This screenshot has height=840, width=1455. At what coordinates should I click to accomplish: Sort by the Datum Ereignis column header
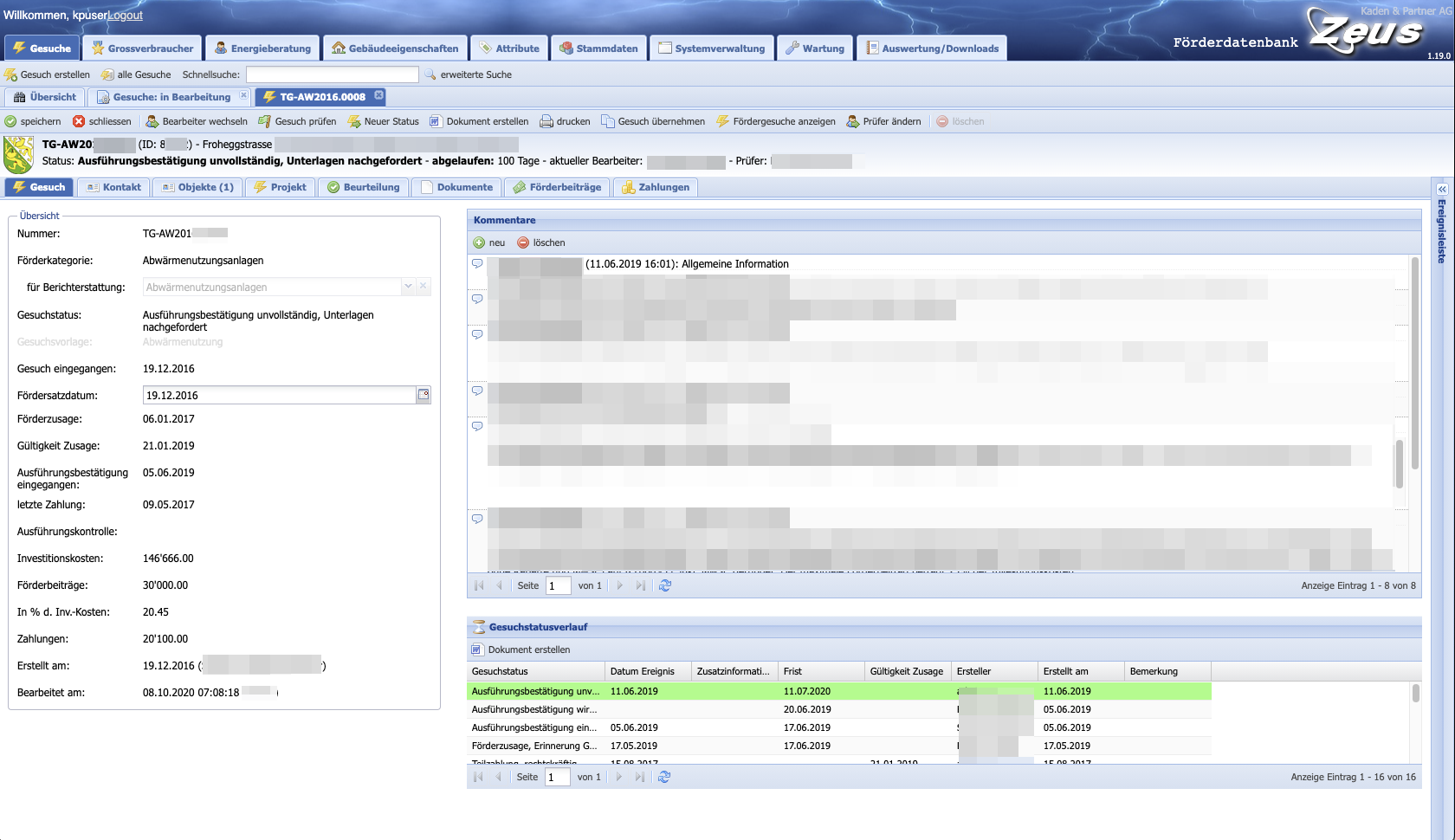pos(648,671)
